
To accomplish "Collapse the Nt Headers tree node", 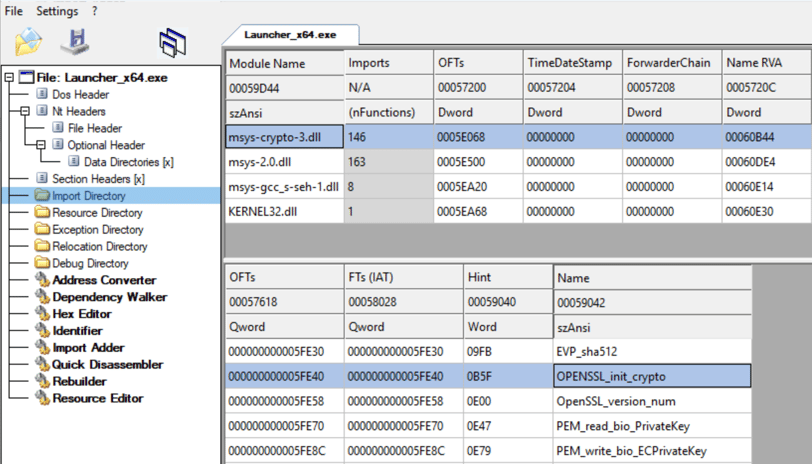I will coord(25,111).
